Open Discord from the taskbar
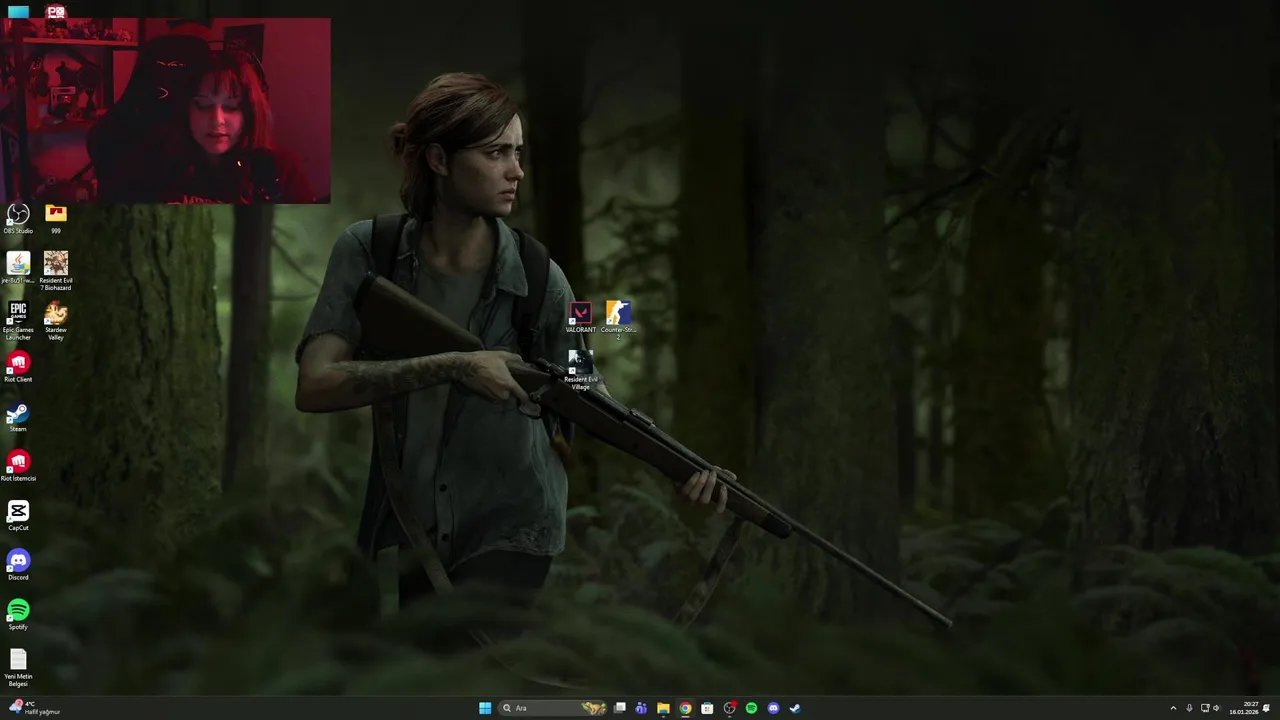Screen dimensions: 1280x720 pos(773,708)
